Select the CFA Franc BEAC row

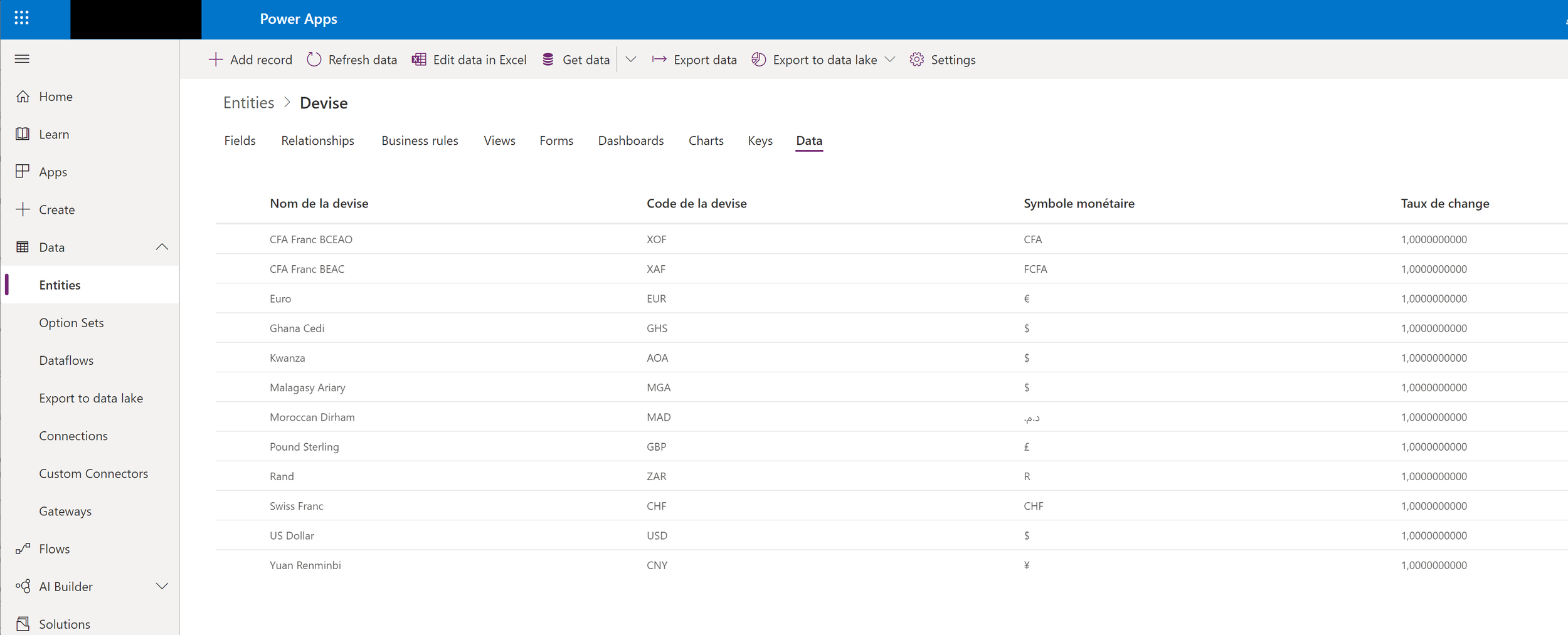[892, 269]
